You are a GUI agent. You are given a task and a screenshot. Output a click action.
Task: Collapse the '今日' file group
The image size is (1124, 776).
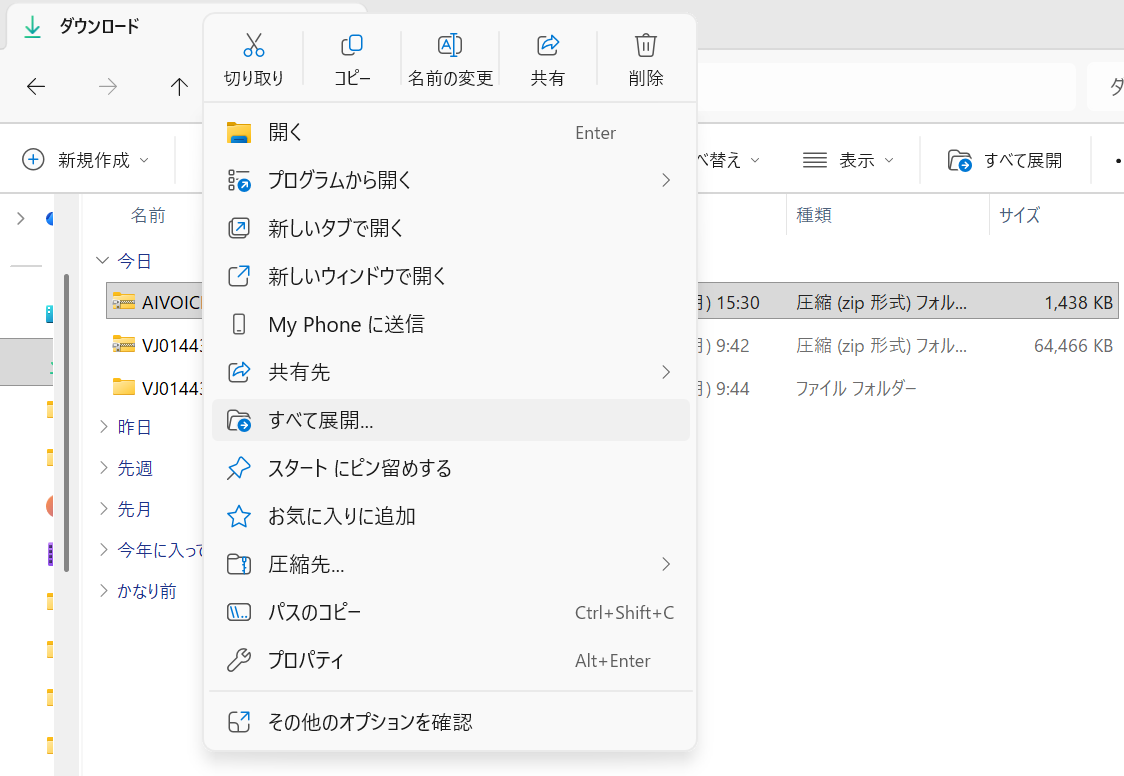pos(102,261)
